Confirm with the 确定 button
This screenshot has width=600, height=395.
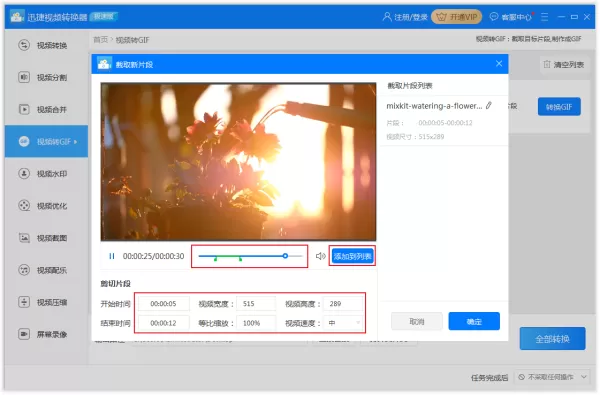click(x=474, y=321)
